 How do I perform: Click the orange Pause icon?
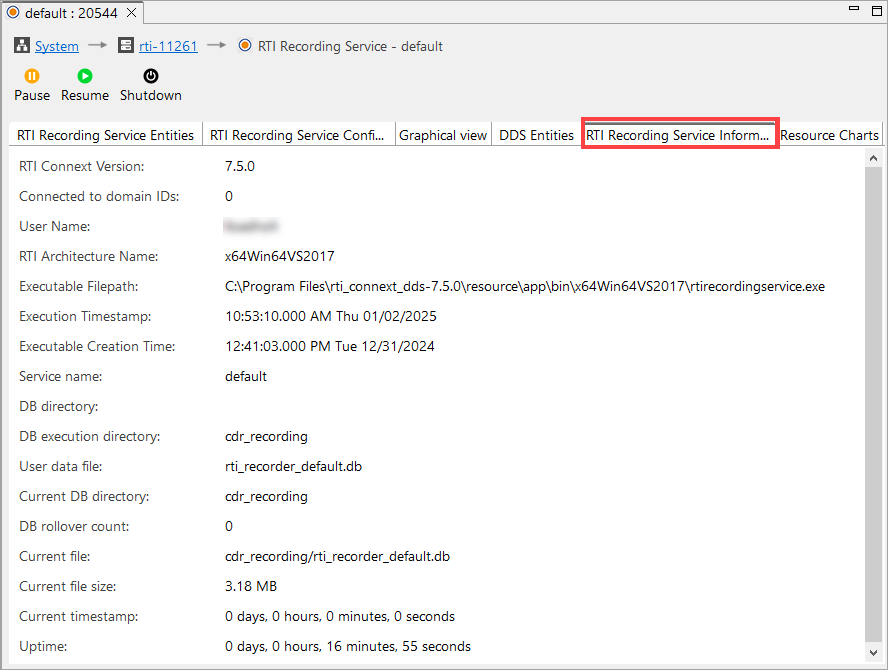pyautogui.click(x=32, y=76)
